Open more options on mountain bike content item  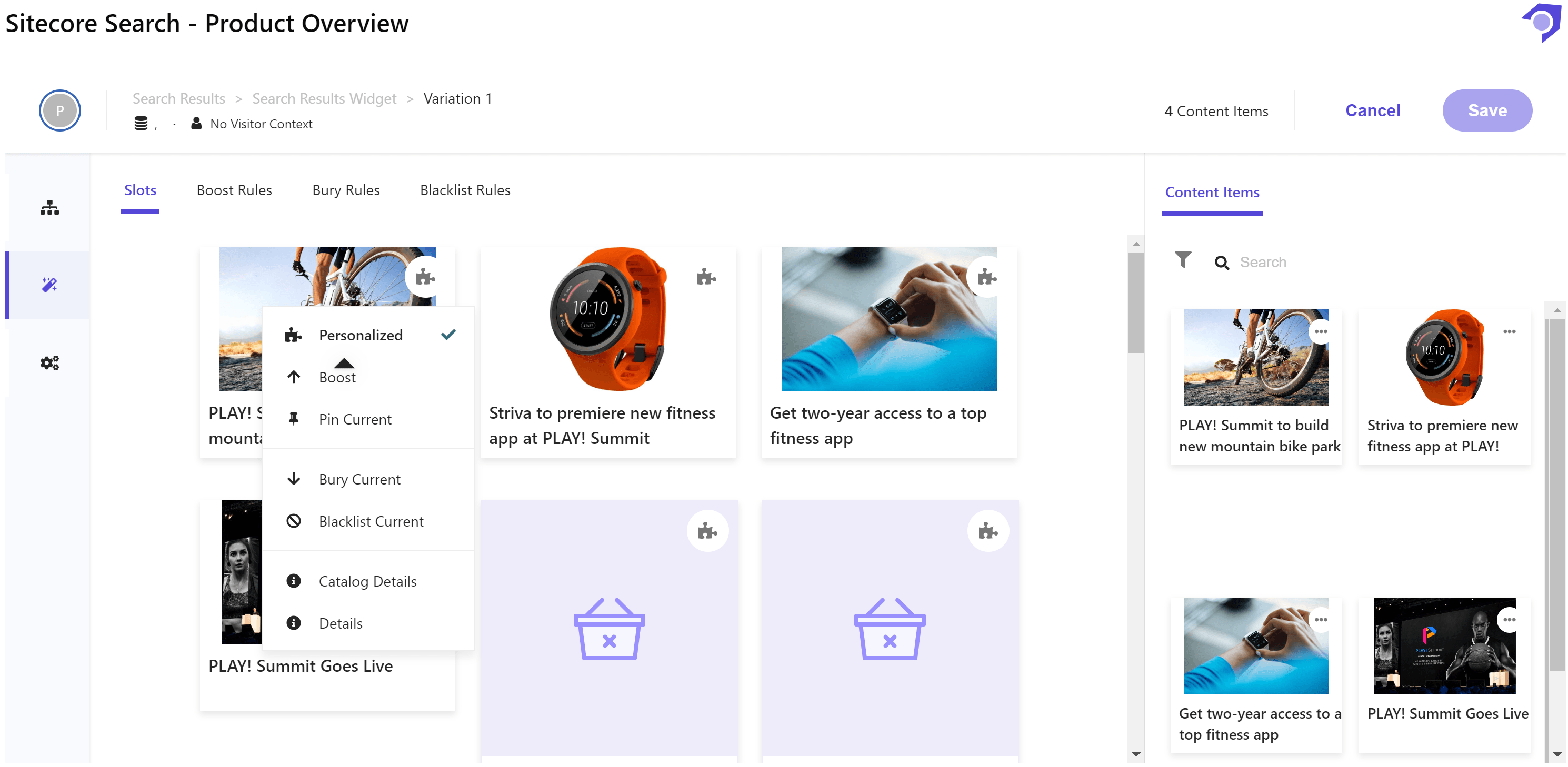pos(1320,331)
